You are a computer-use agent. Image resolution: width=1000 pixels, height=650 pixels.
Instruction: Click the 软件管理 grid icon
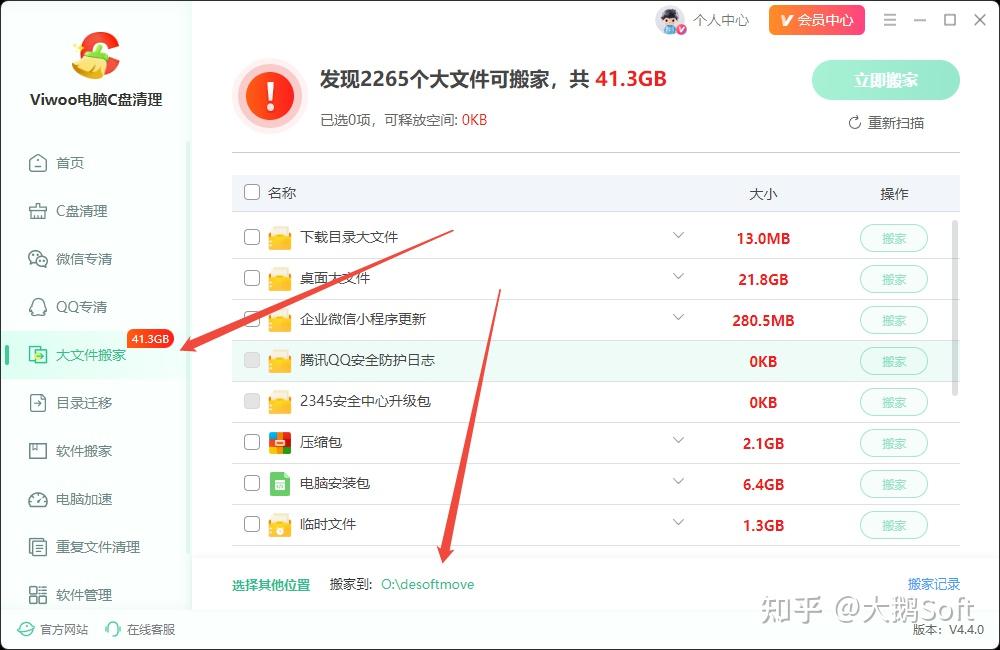tap(38, 595)
